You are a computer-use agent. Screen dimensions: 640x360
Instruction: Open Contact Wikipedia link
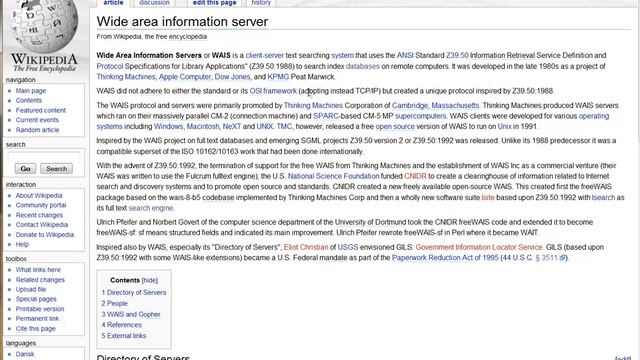point(42,225)
